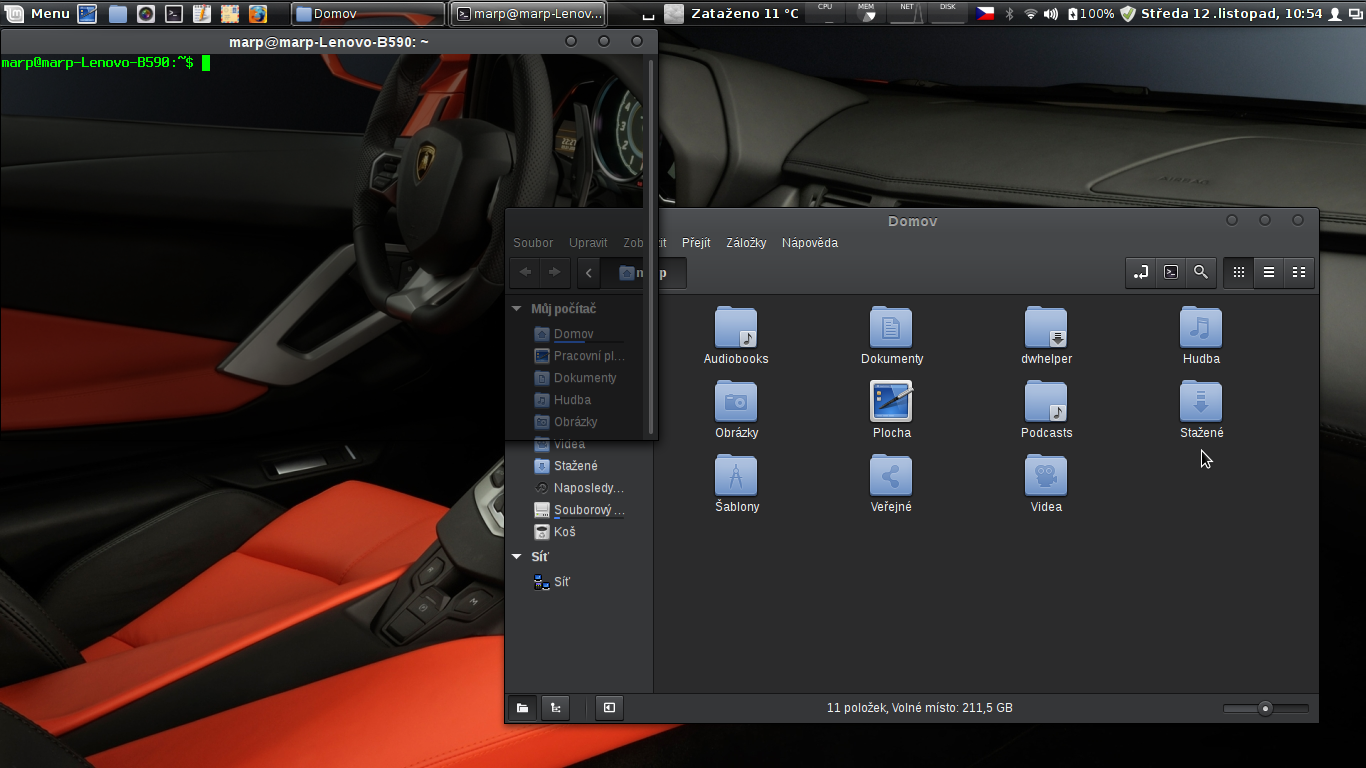This screenshot has height=768, width=1366.
Task: Open the Mint Menu button
Action: [38, 14]
